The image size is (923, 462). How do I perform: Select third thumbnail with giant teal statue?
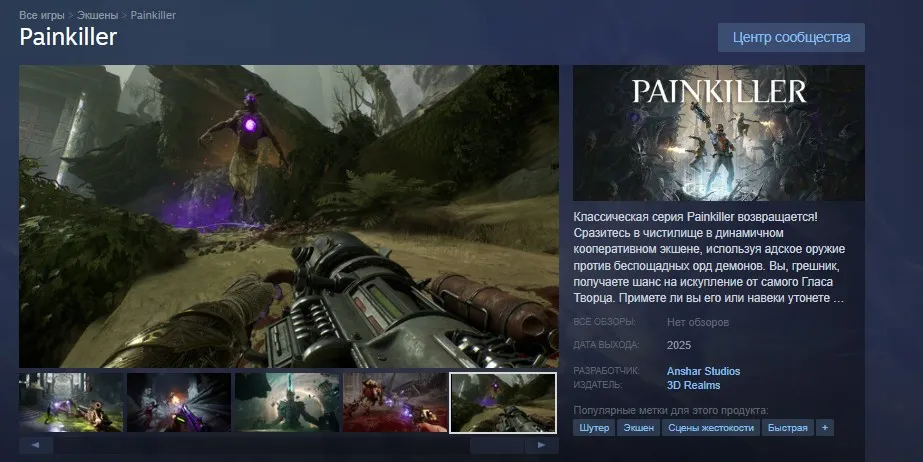click(287, 403)
